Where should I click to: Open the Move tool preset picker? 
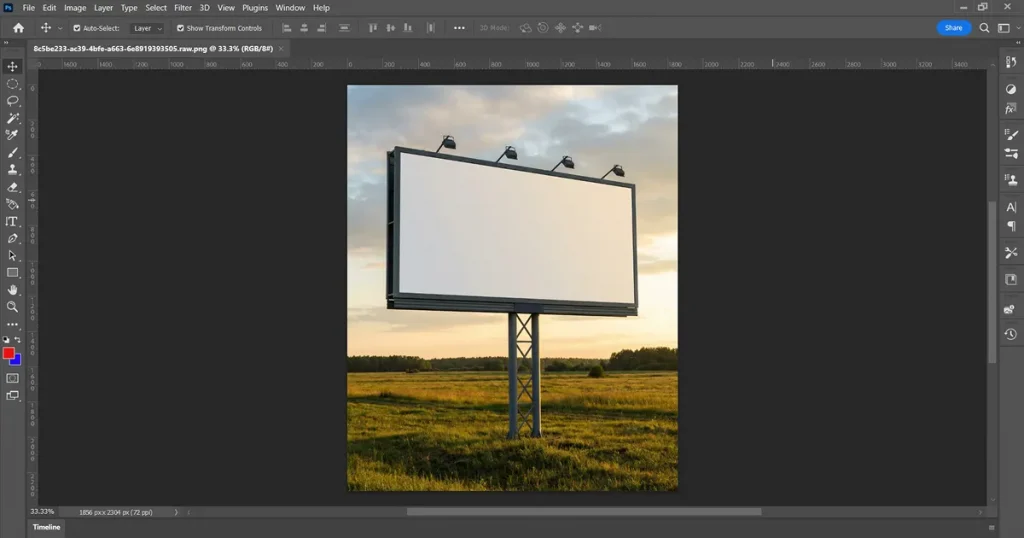point(60,28)
